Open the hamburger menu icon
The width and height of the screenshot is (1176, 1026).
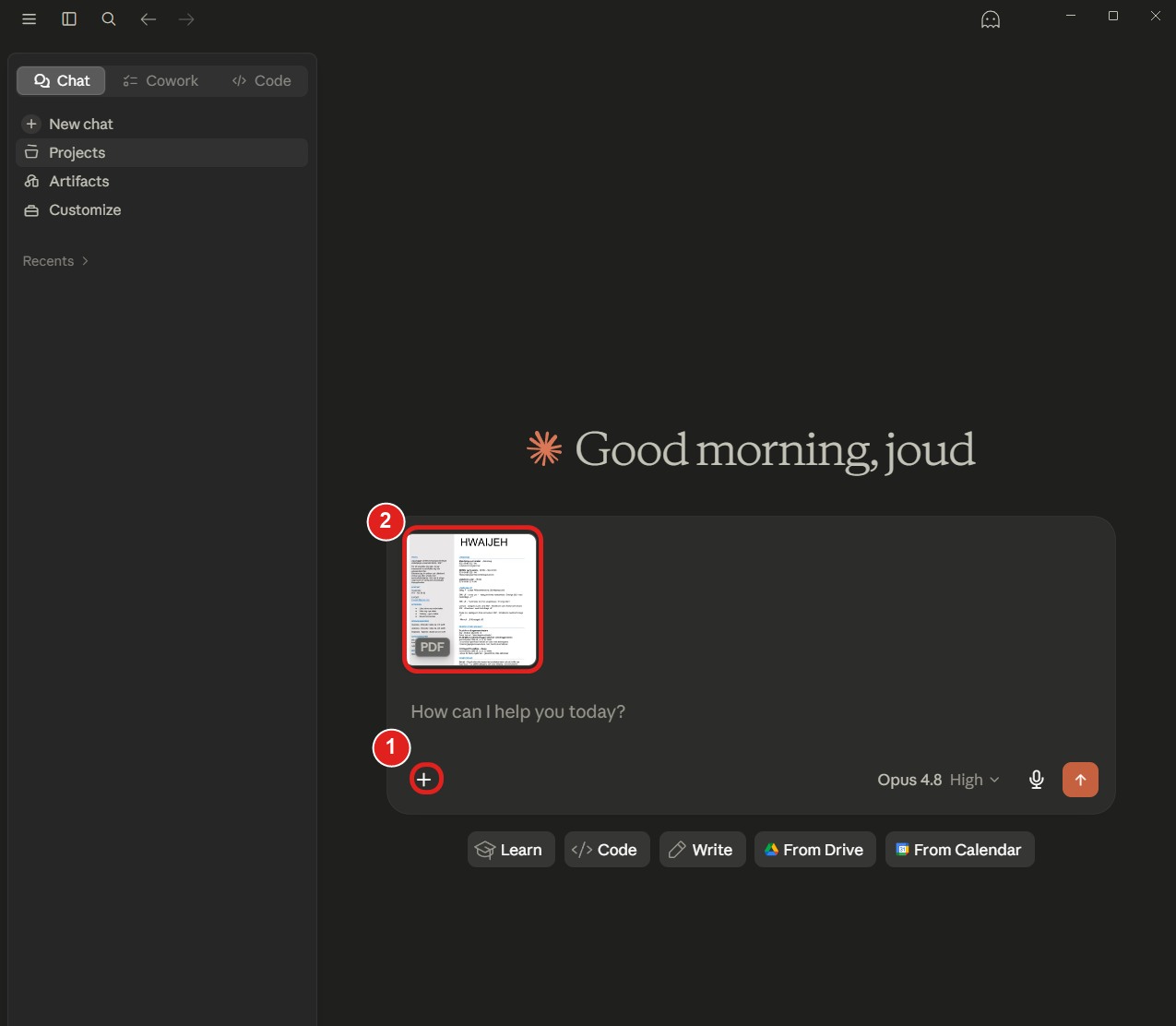29,18
